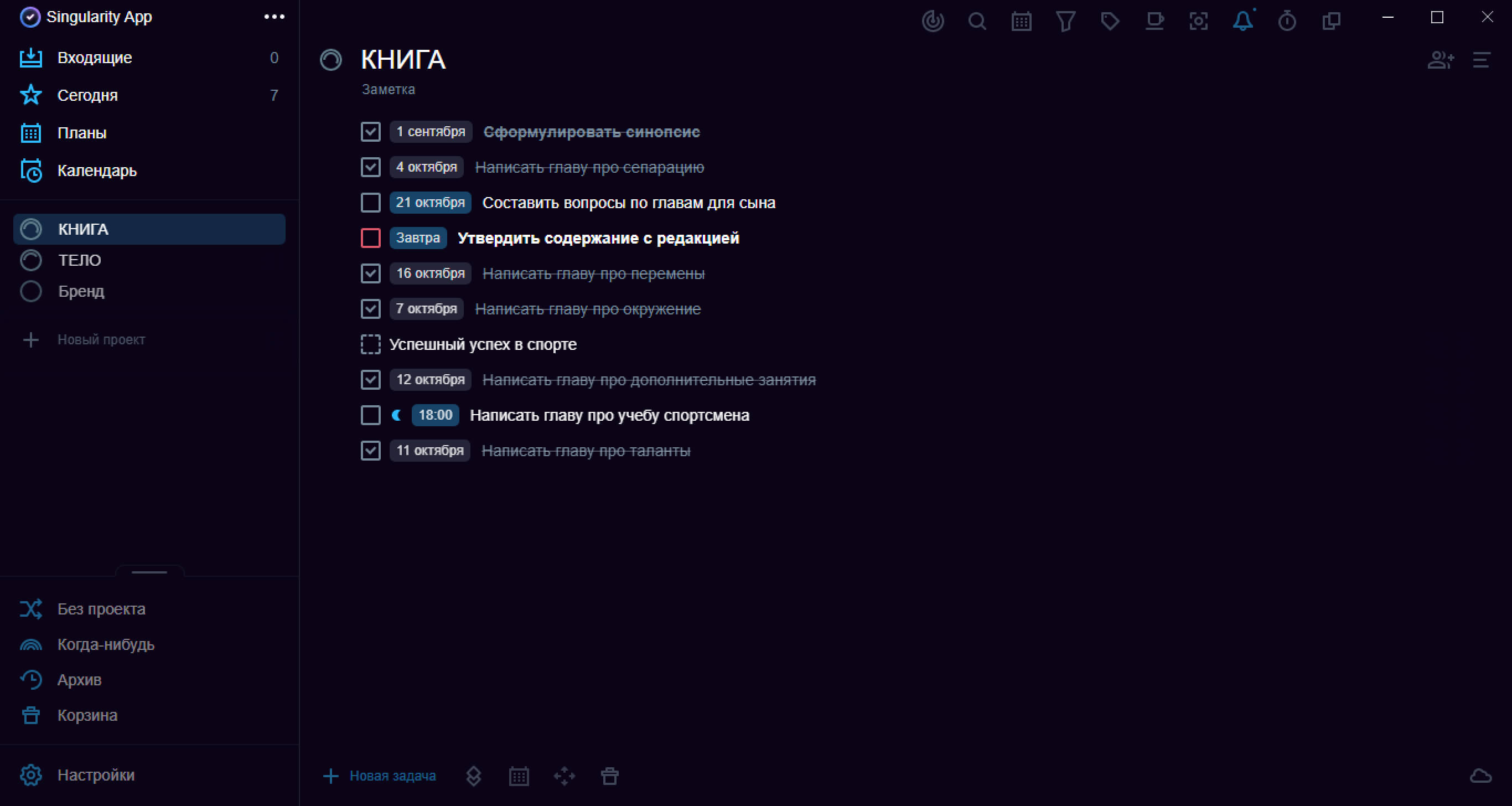Check the Написать главу про учебу спортсмена task

(x=370, y=415)
